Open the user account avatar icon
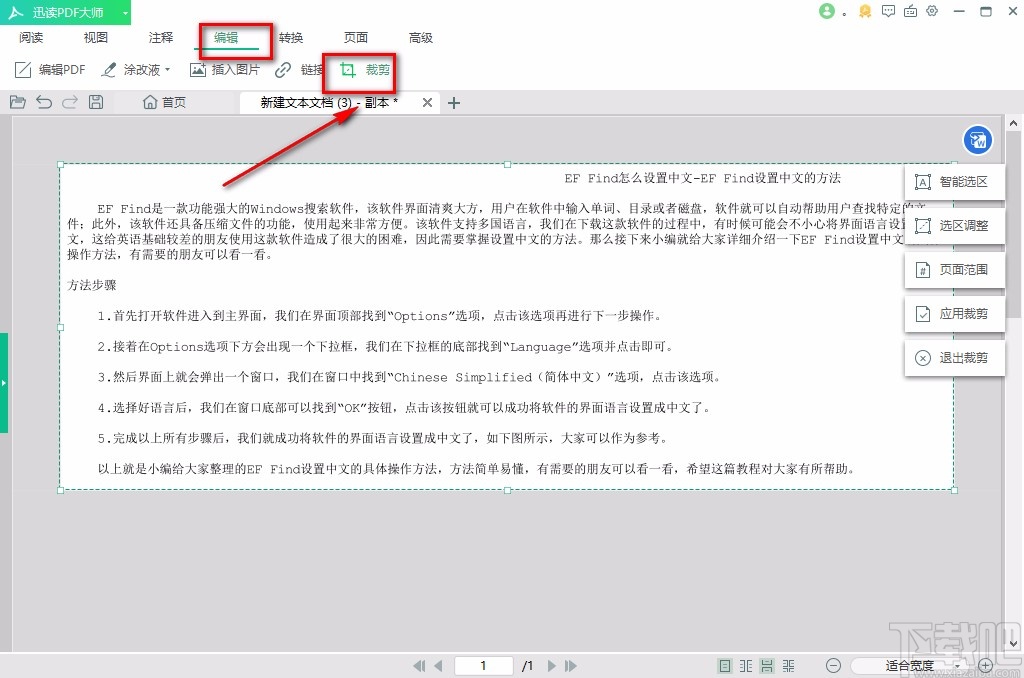 coord(827,11)
